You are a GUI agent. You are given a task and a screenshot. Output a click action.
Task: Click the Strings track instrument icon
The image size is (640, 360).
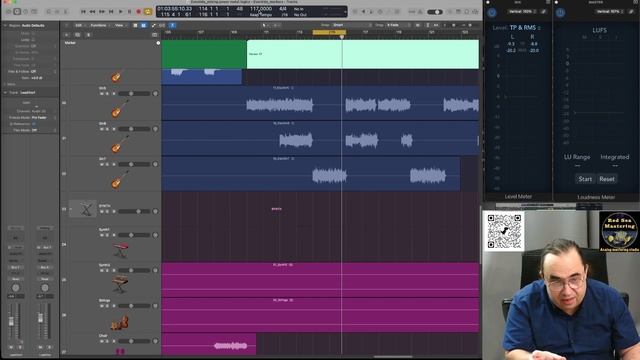(120, 322)
